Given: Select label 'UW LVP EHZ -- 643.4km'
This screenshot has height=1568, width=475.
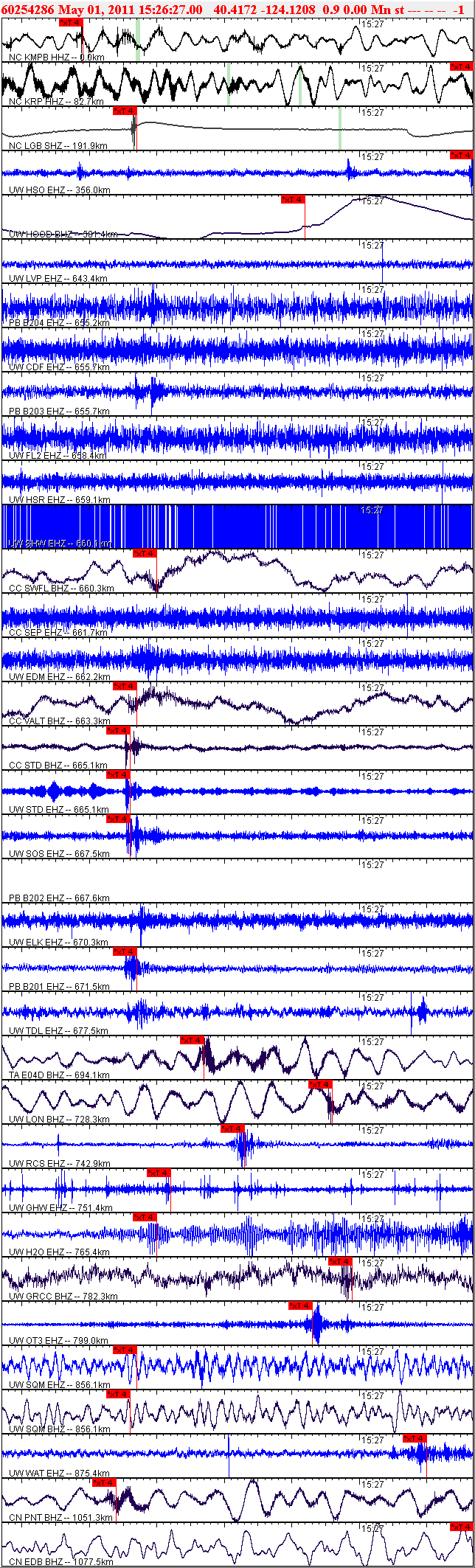Looking at the screenshot, I should [x=58, y=278].
